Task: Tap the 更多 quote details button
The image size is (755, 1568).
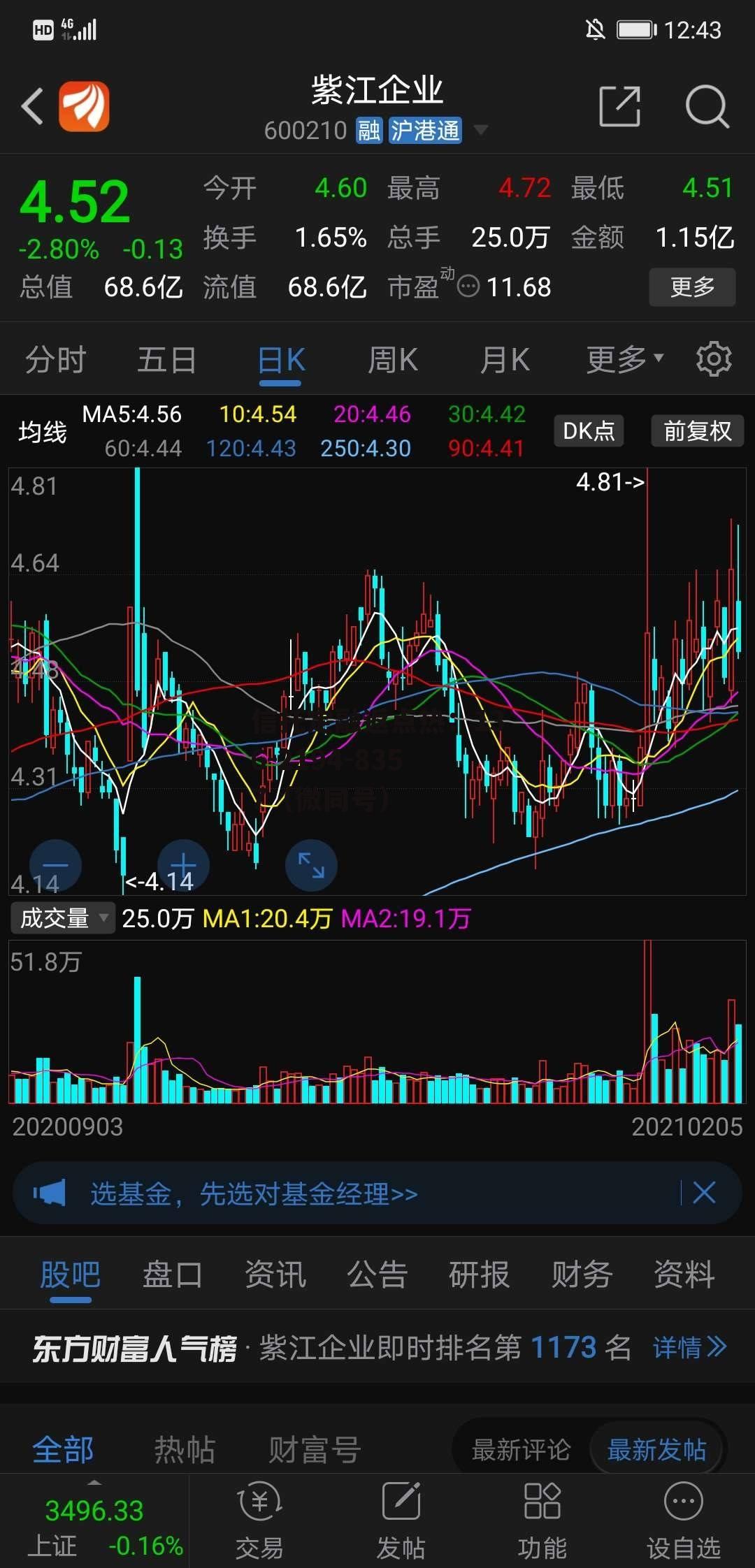Action: (x=692, y=286)
